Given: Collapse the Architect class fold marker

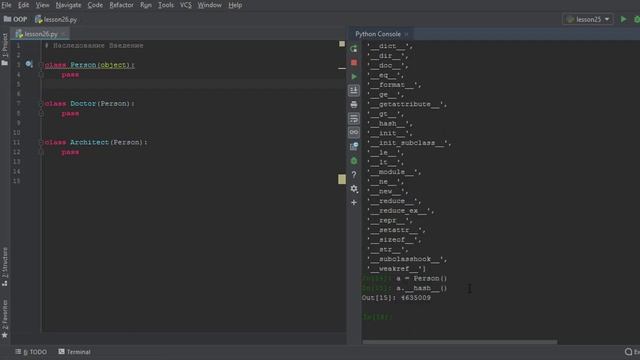Looking at the screenshot, I should pyautogui.click(x=41, y=142).
